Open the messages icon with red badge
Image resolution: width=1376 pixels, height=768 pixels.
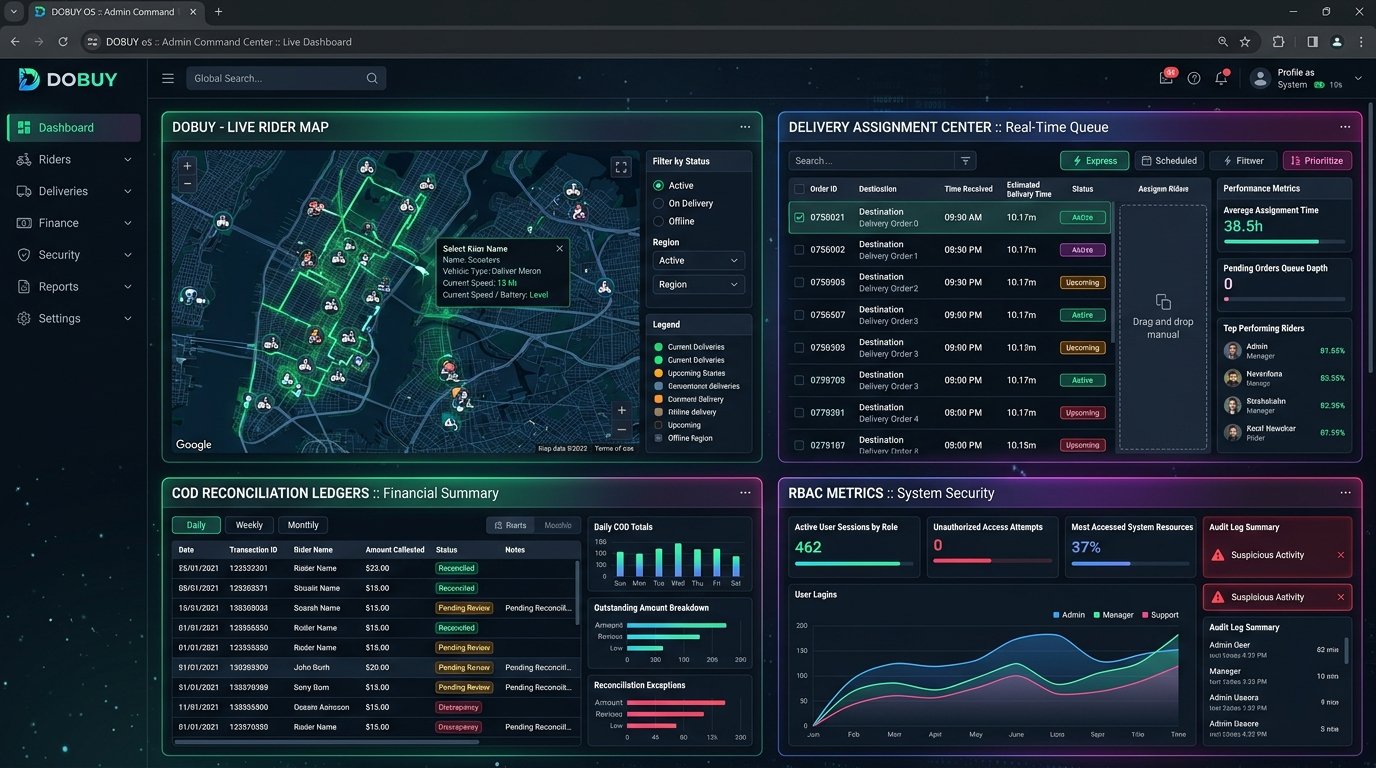pyautogui.click(x=1166, y=78)
